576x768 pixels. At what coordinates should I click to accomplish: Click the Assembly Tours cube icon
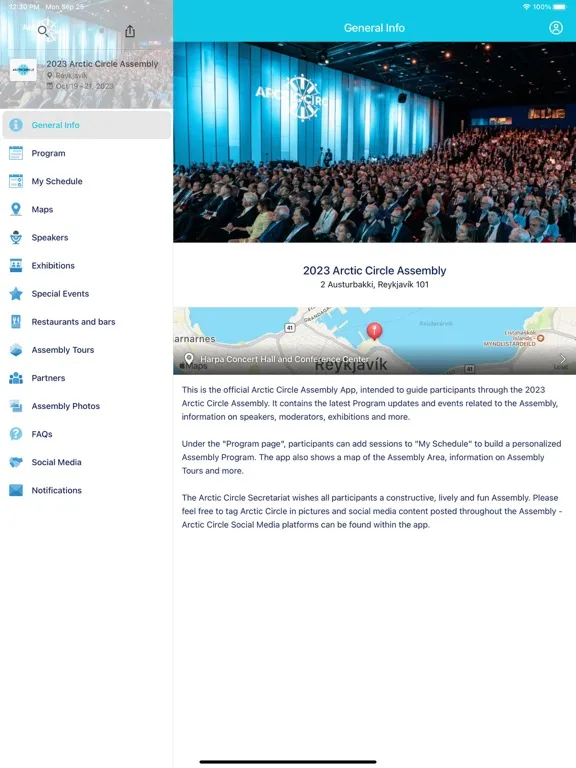[x=16, y=350]
